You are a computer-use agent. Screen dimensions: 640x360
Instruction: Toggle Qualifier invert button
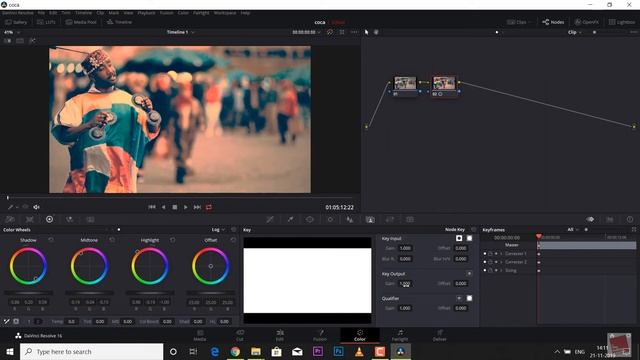(459, 298)
